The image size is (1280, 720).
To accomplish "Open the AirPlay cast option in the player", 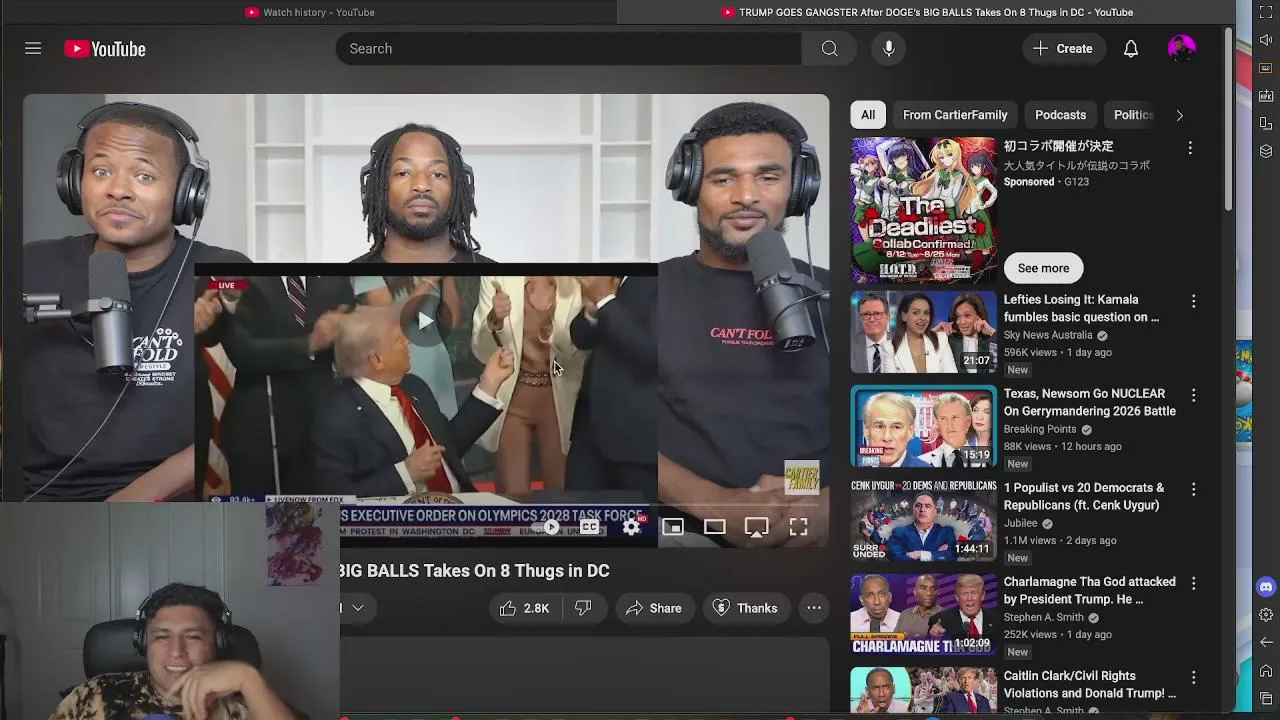I will [x=756, y=527].
